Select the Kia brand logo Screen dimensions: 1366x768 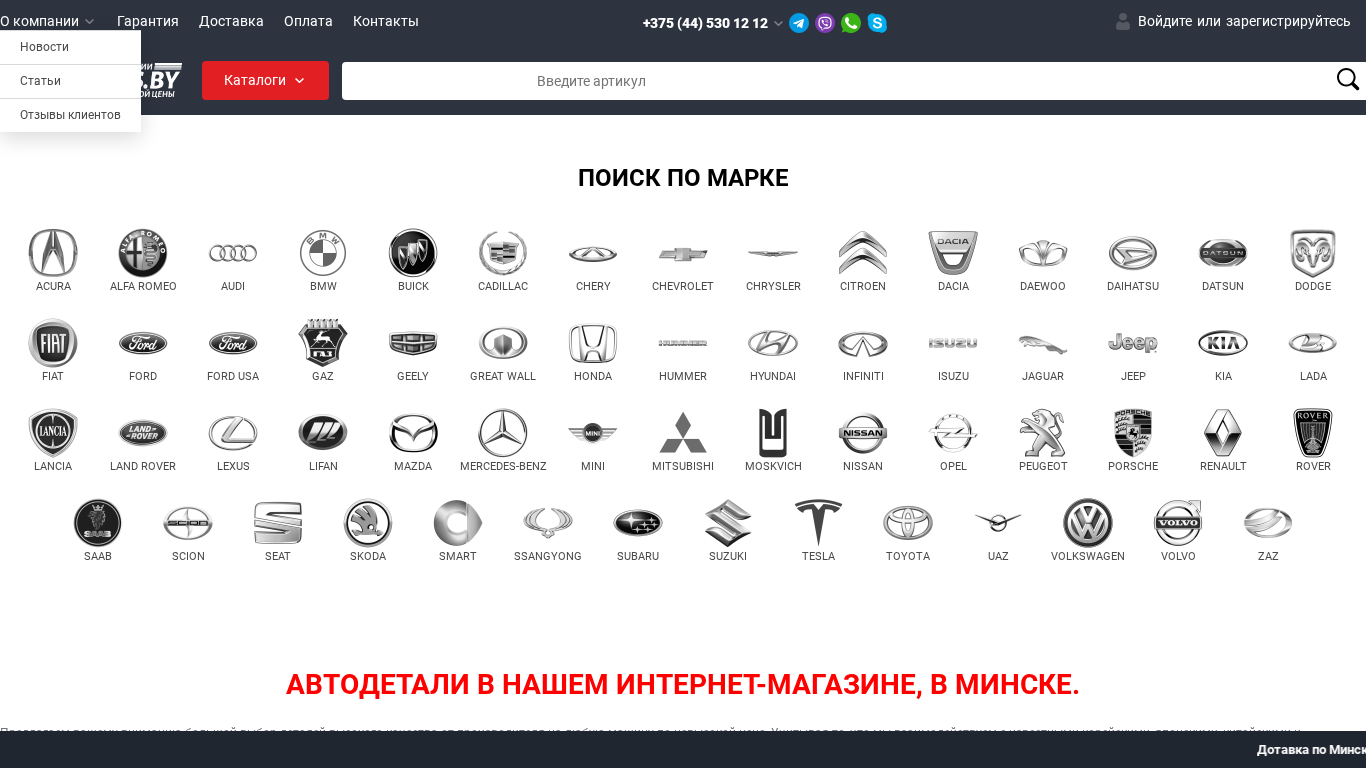[x=1223, y=343]
